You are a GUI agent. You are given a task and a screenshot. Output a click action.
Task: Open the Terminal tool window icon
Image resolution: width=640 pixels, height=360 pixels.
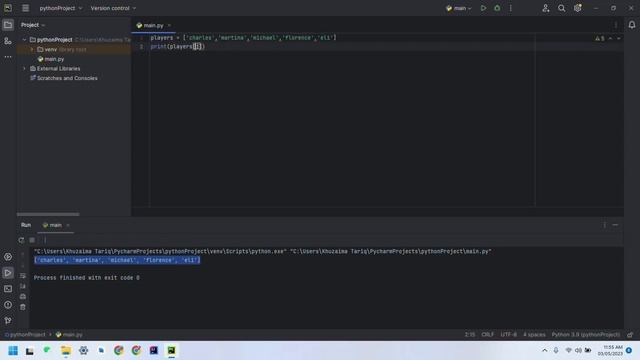(x=8, y=289)
